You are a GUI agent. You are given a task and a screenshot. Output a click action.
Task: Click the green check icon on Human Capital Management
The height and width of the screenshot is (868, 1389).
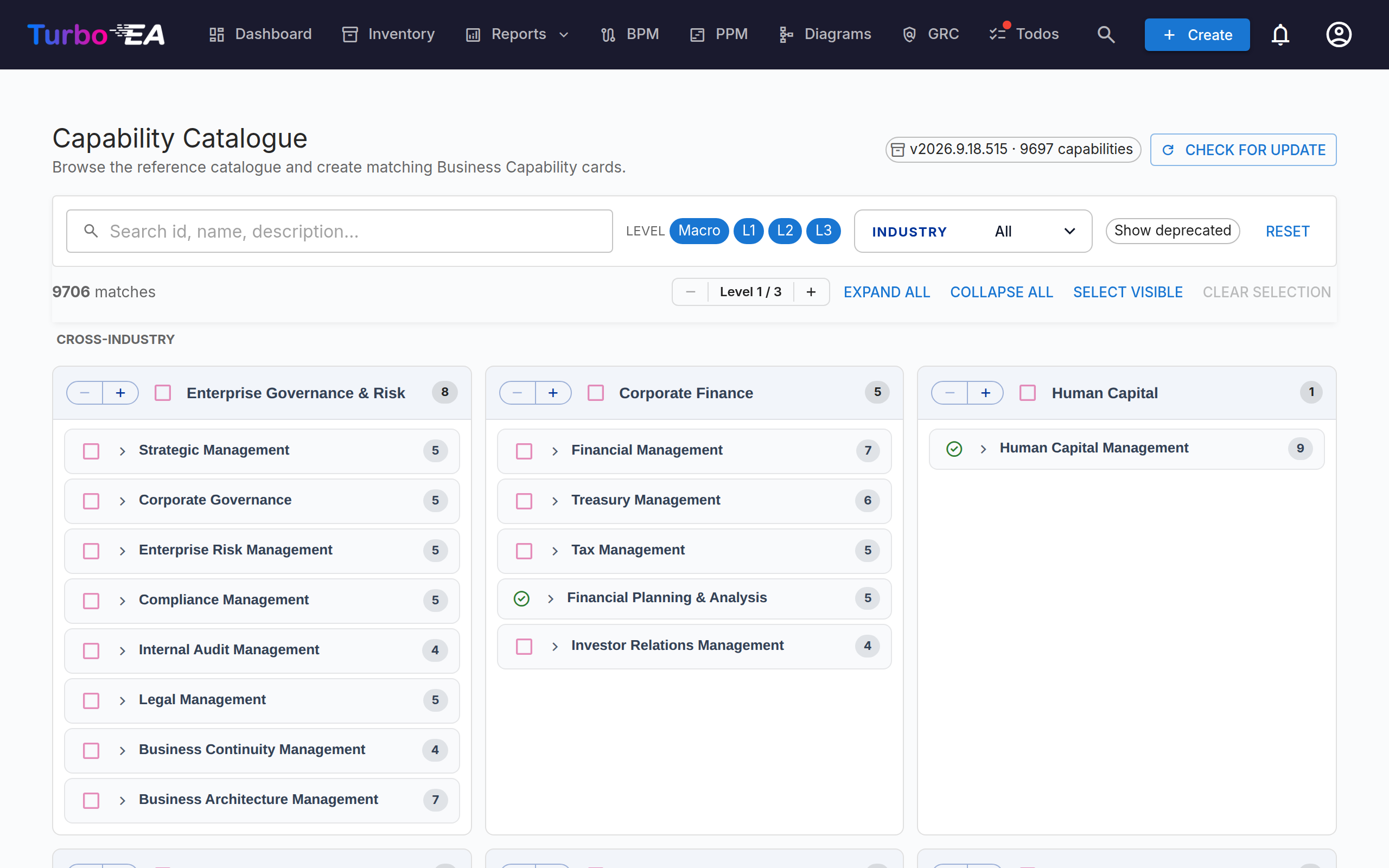(x=954, y=449)
